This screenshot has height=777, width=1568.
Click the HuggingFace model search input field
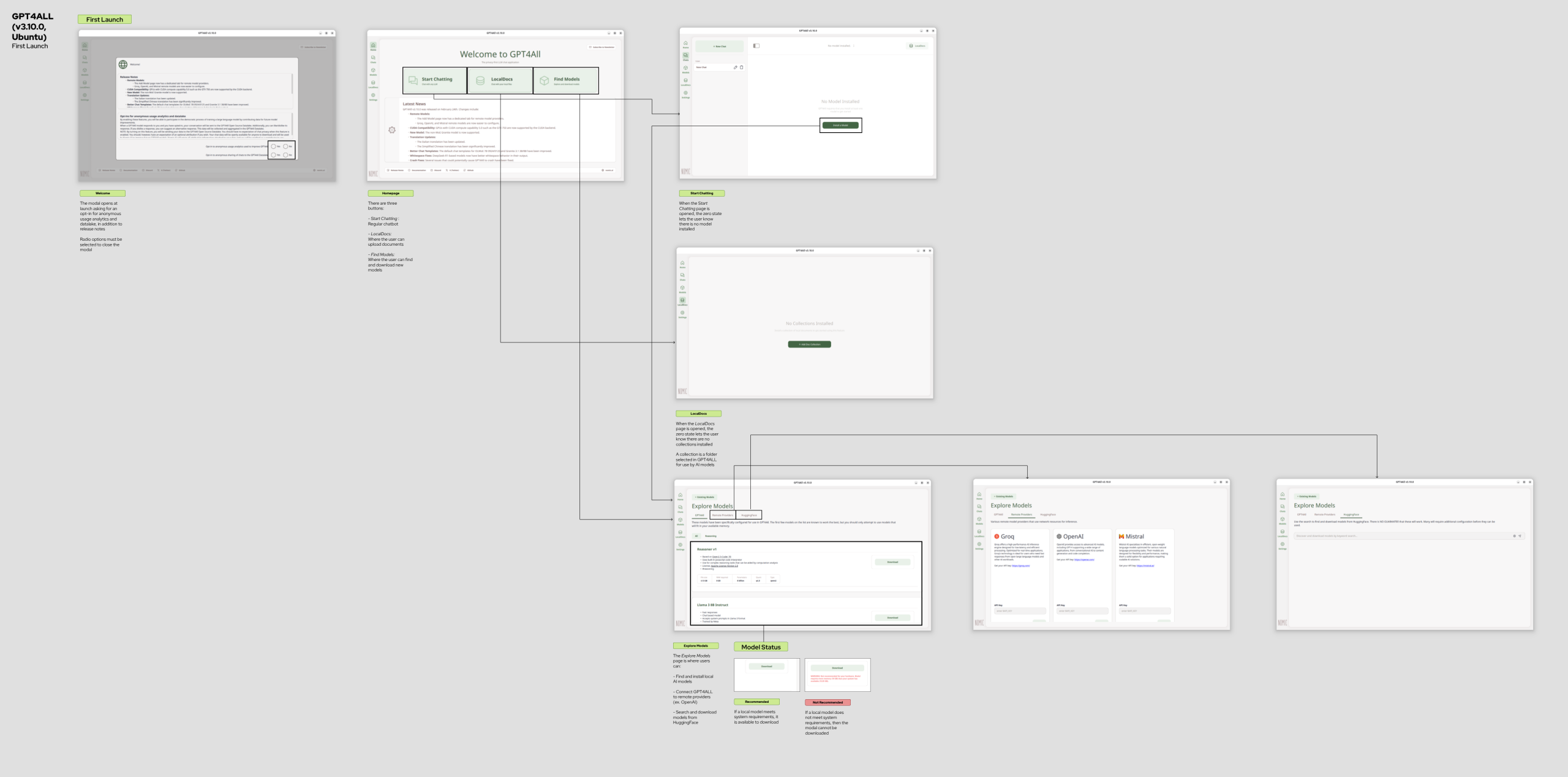click(x=1409, y=536)
